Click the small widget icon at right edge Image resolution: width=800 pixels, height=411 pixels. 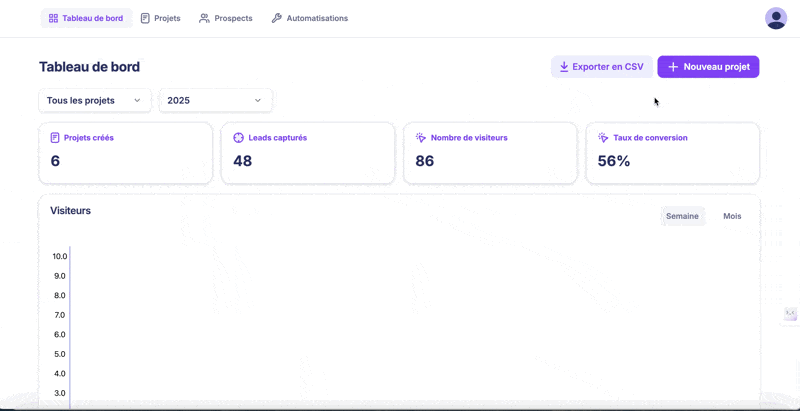(790, 314)
